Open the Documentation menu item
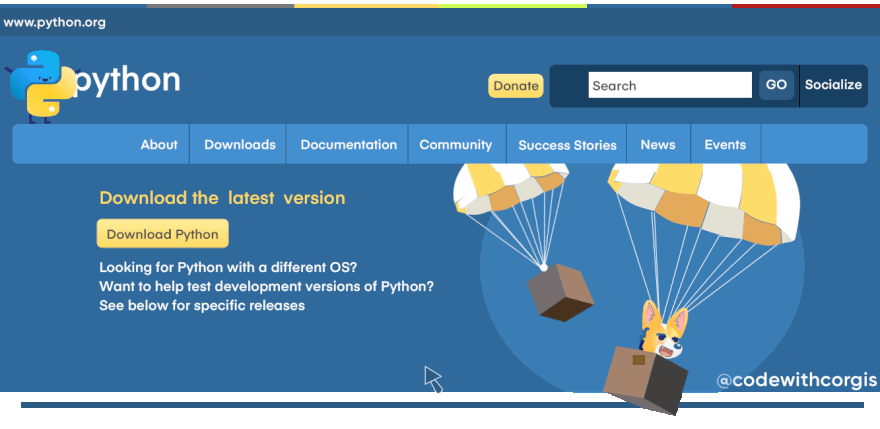 tap(349, 145)
